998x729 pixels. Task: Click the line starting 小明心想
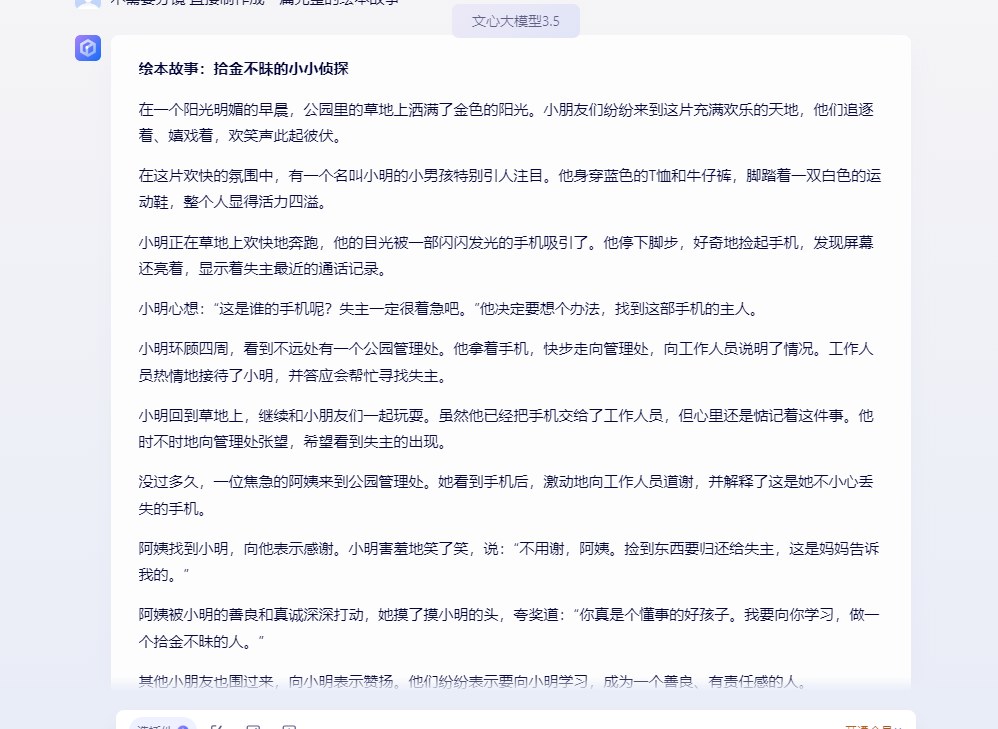[x=449, y=309]
